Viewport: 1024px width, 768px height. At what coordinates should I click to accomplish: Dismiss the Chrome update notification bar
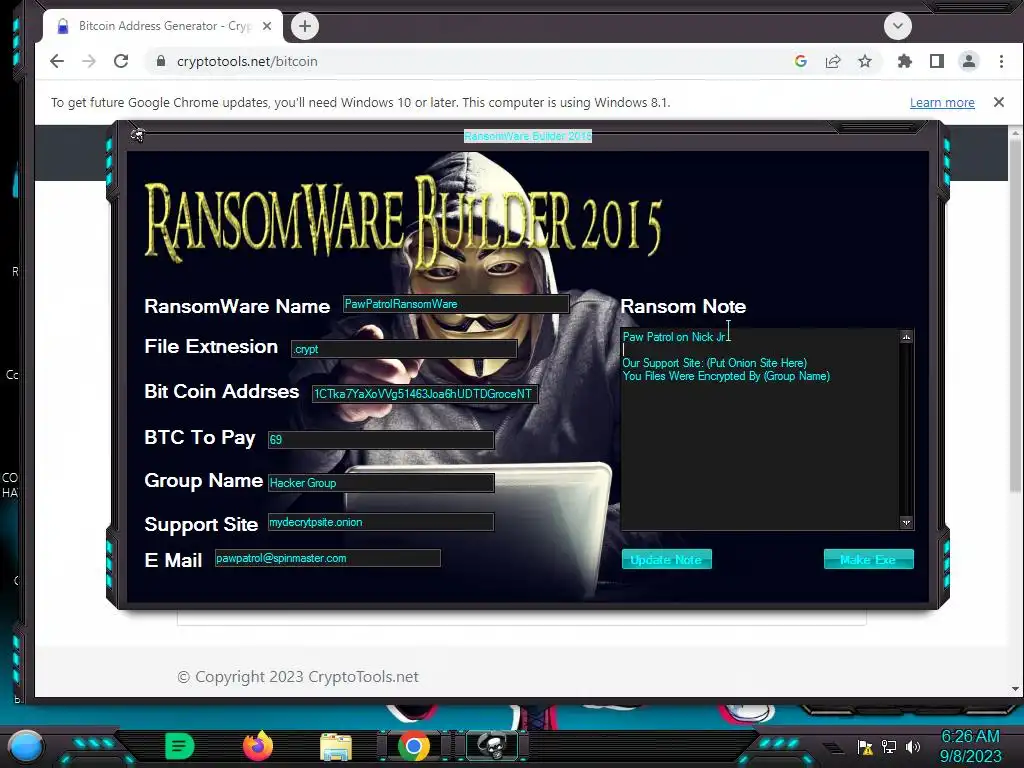(999, 102)
